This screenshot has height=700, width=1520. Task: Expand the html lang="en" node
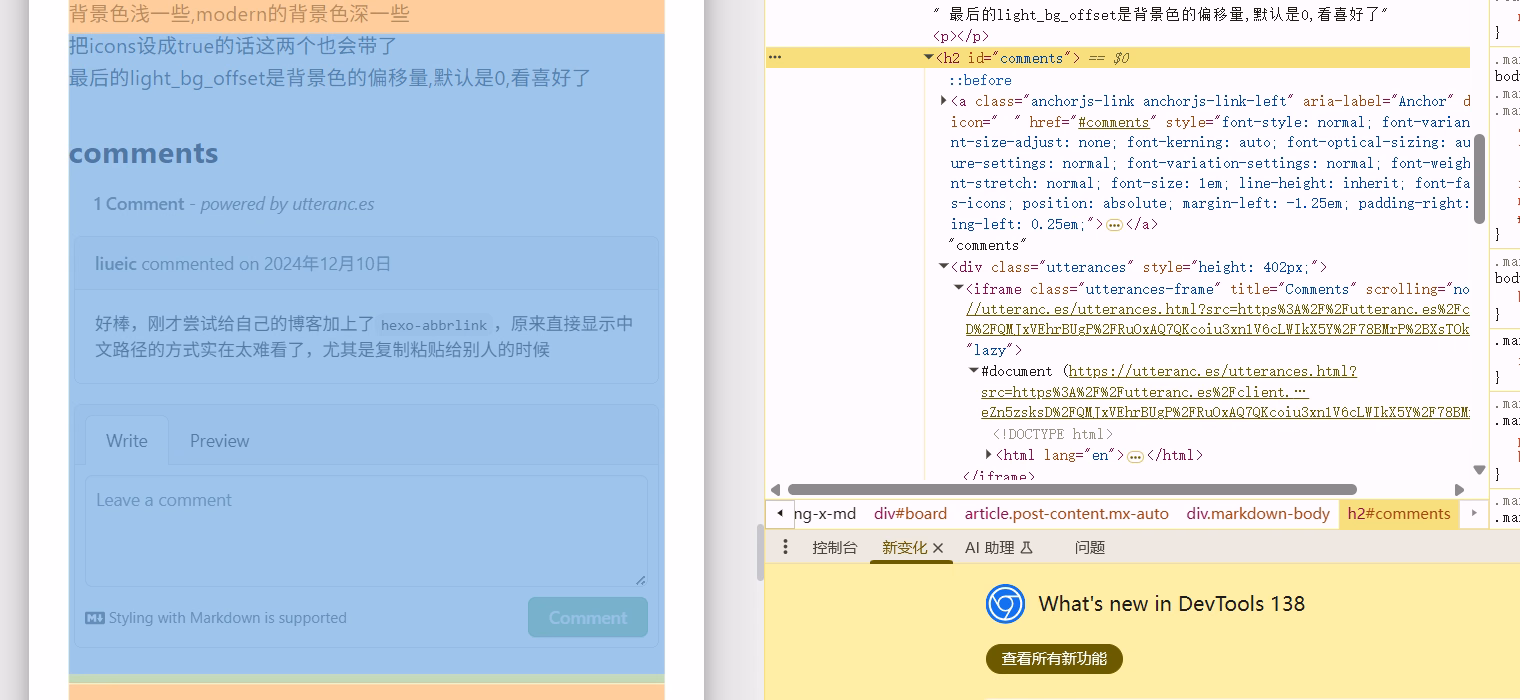point(989,455)
